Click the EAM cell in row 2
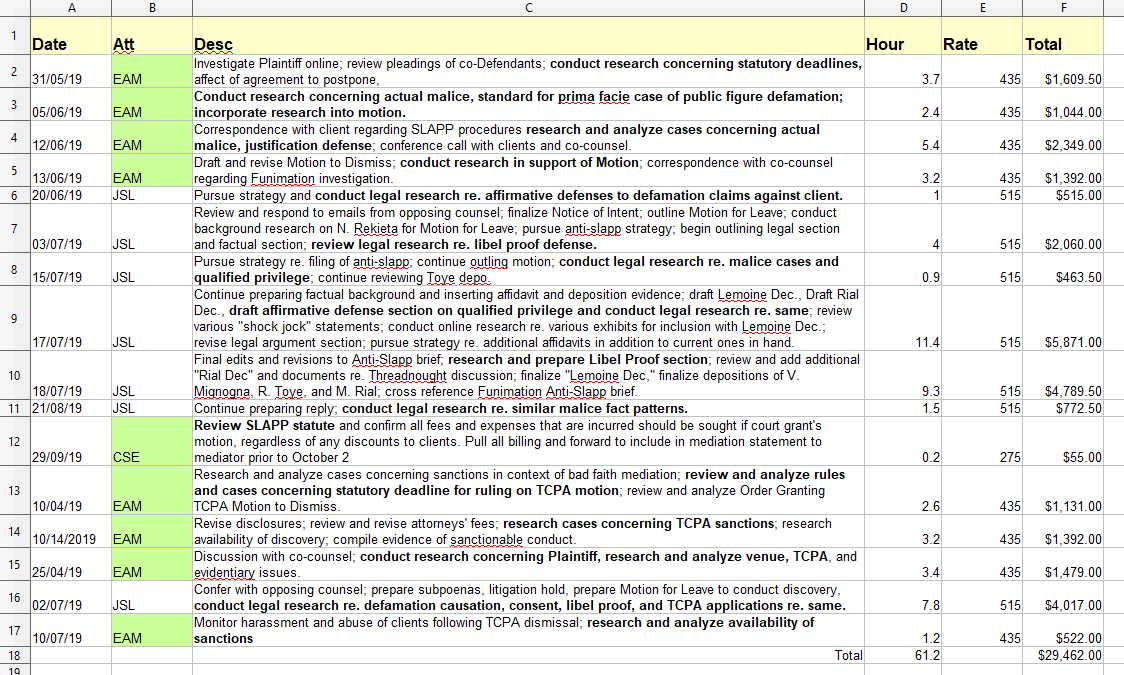1124x675 pixels. pos(152,72)
